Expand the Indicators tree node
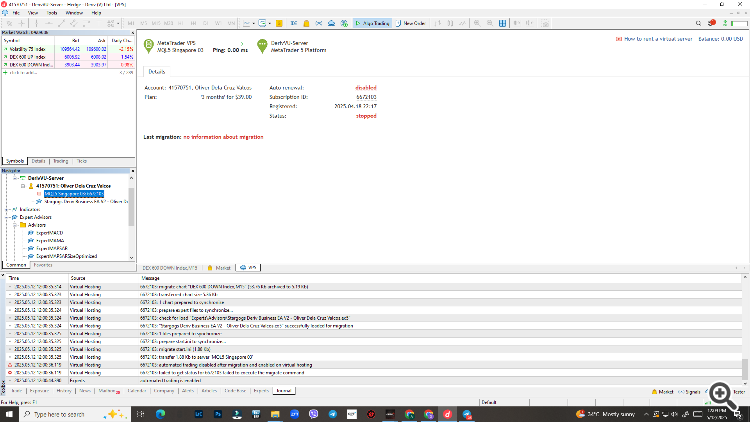750x422 pixels. [x=7, y=210]
